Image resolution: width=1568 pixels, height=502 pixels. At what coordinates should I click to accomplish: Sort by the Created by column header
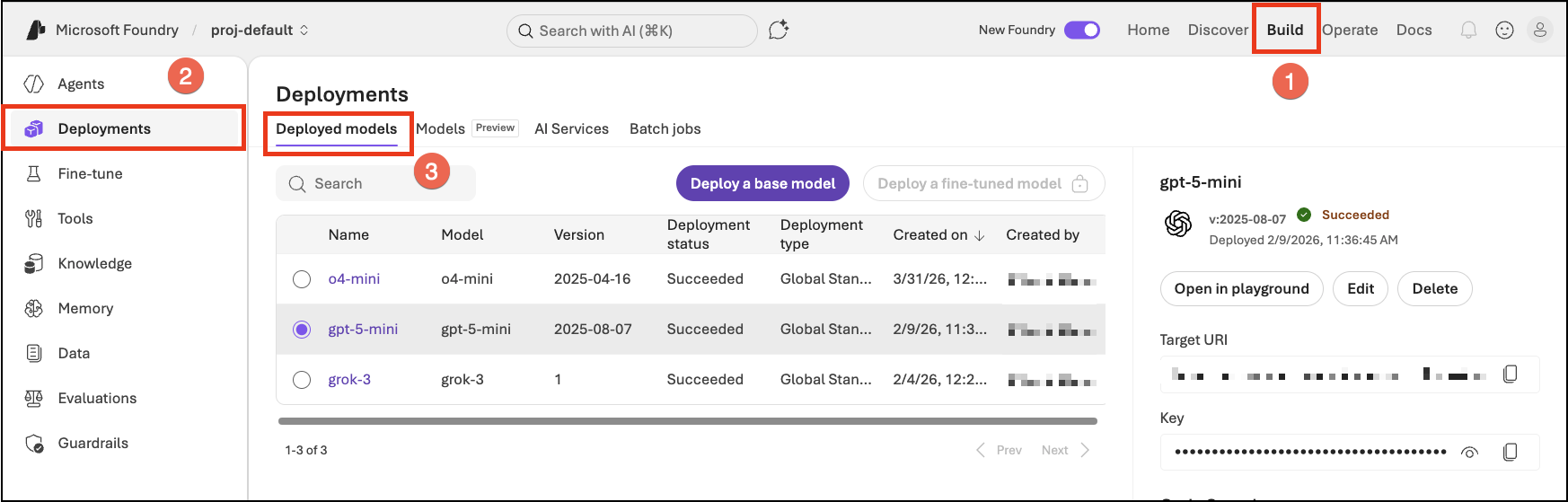pyautogui.click(x=1043, y=234)
